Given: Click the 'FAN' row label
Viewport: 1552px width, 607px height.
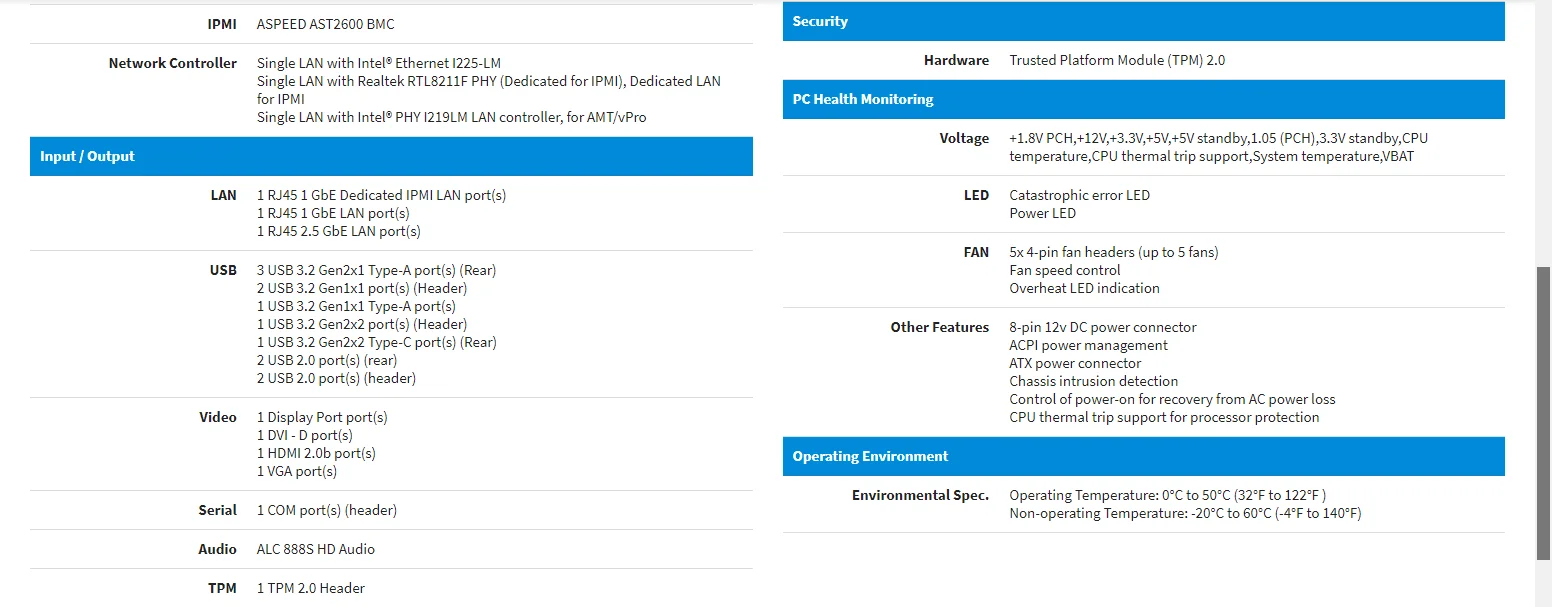Looking at the screenshot, I should (x=976, y=252).
